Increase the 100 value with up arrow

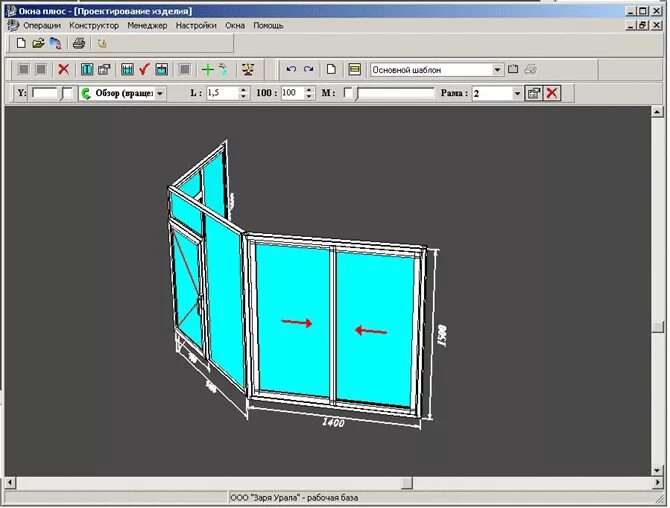click(x=309, y=90)
